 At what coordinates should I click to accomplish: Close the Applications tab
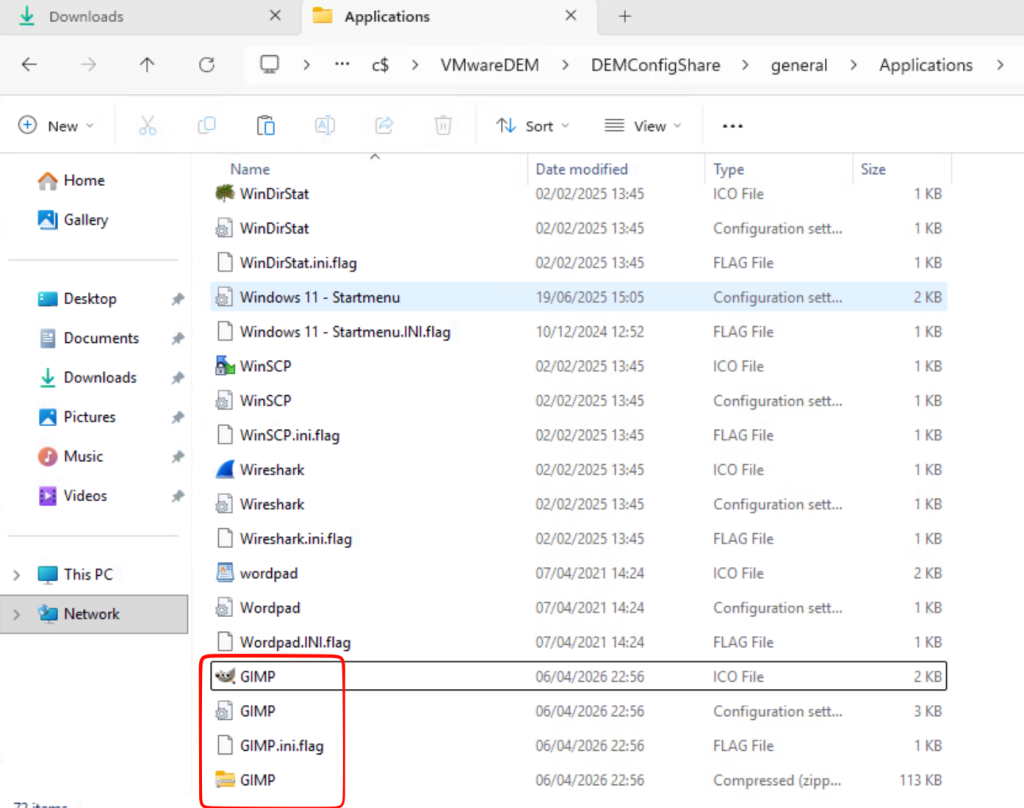tap(571, 16)
